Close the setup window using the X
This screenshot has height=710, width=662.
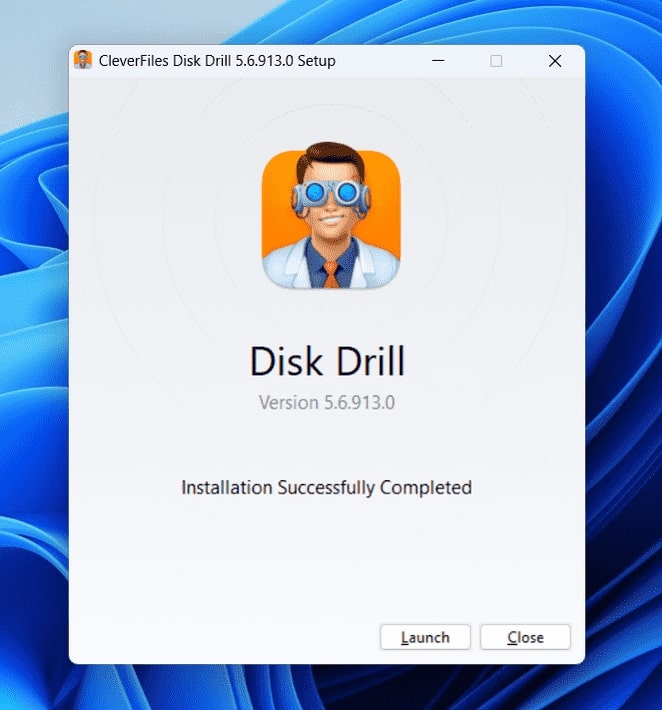coord(555,61)
